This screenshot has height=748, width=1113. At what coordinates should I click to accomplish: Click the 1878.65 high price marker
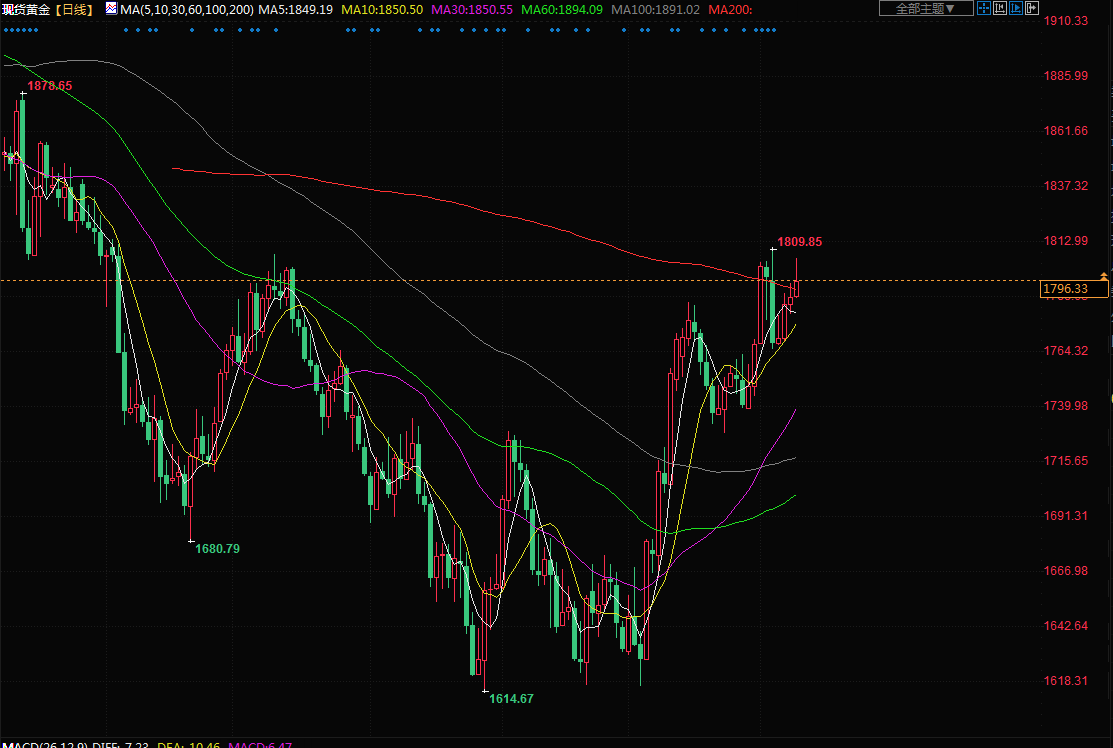[49, 86]
